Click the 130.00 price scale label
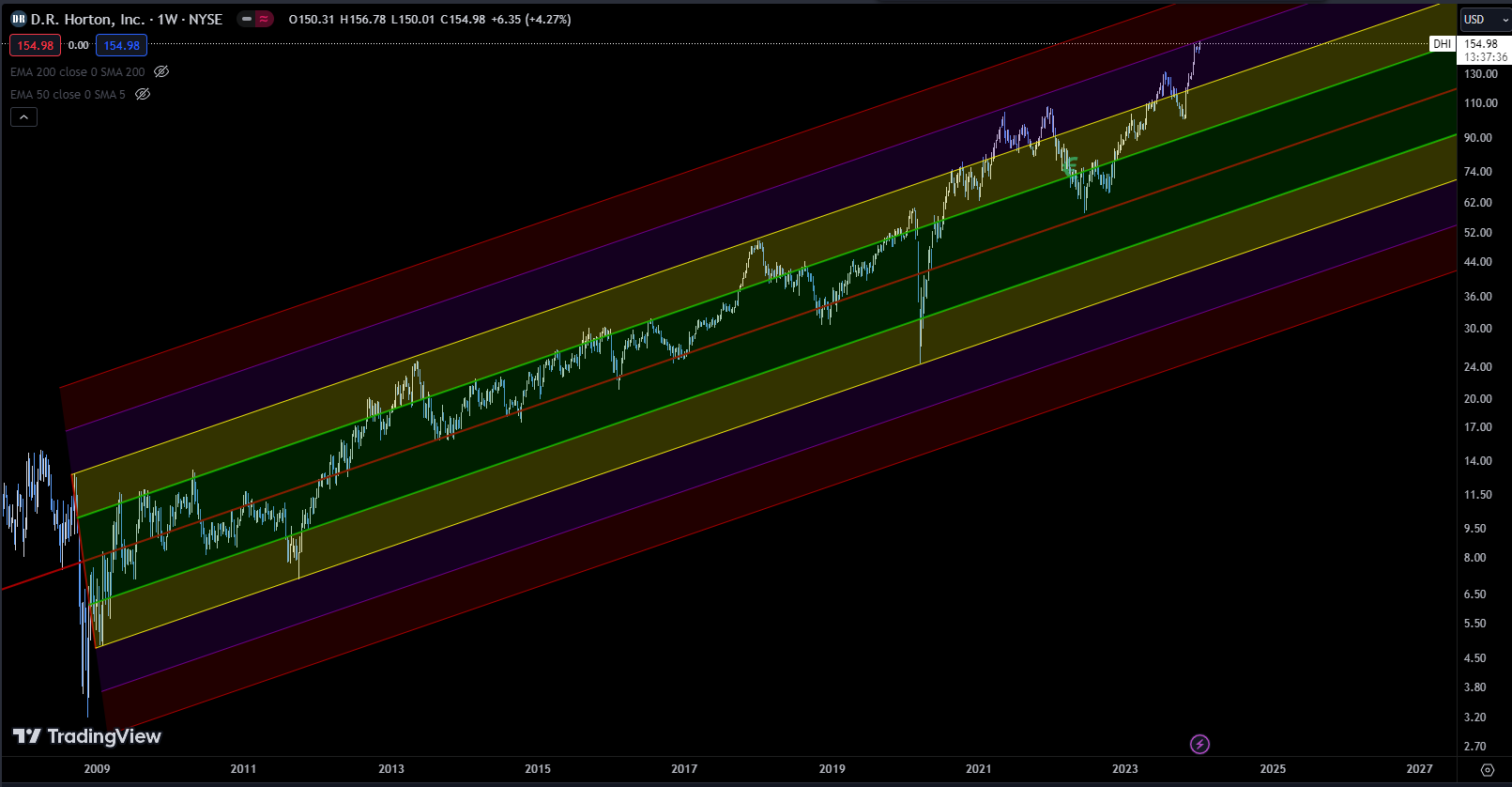 coord(1481,74)
